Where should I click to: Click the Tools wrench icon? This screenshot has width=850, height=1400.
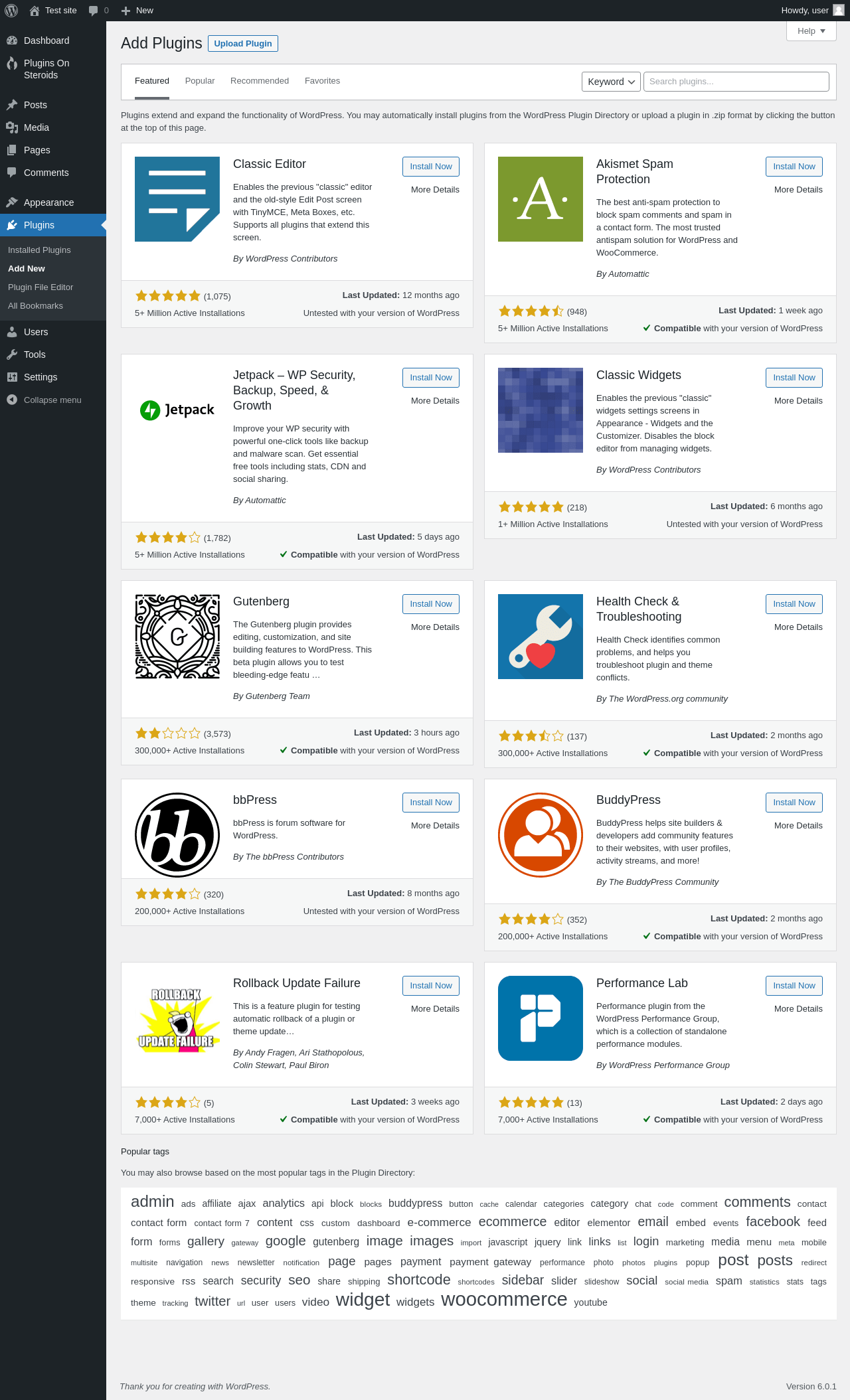click(12, 354)
